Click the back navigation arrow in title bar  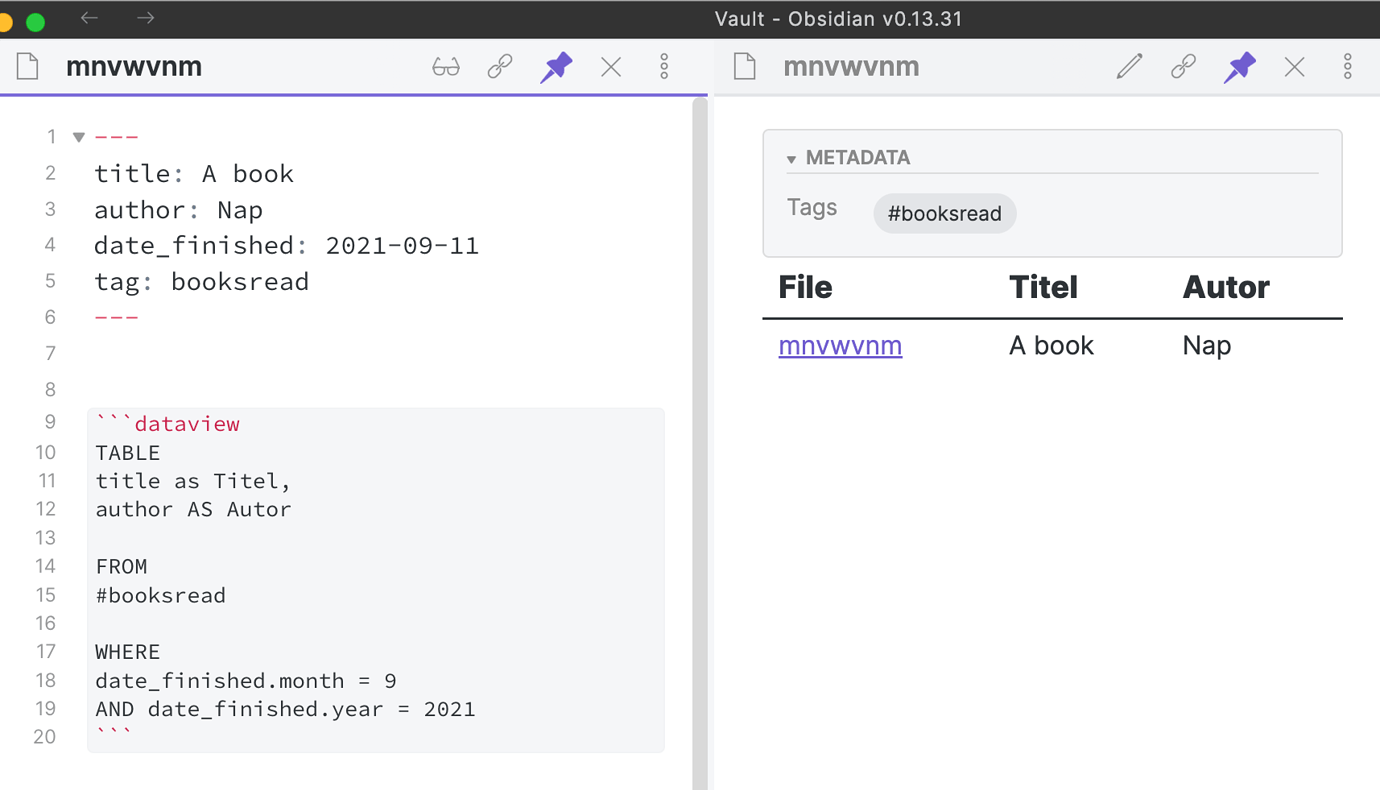(89, 18)
